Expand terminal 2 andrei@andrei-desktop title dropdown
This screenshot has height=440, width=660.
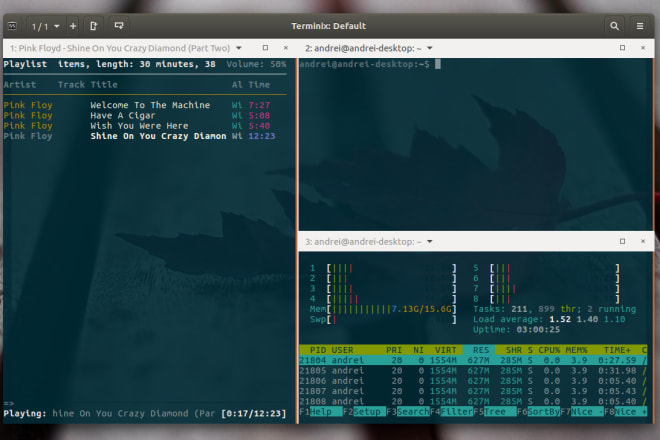coord(430,48)
